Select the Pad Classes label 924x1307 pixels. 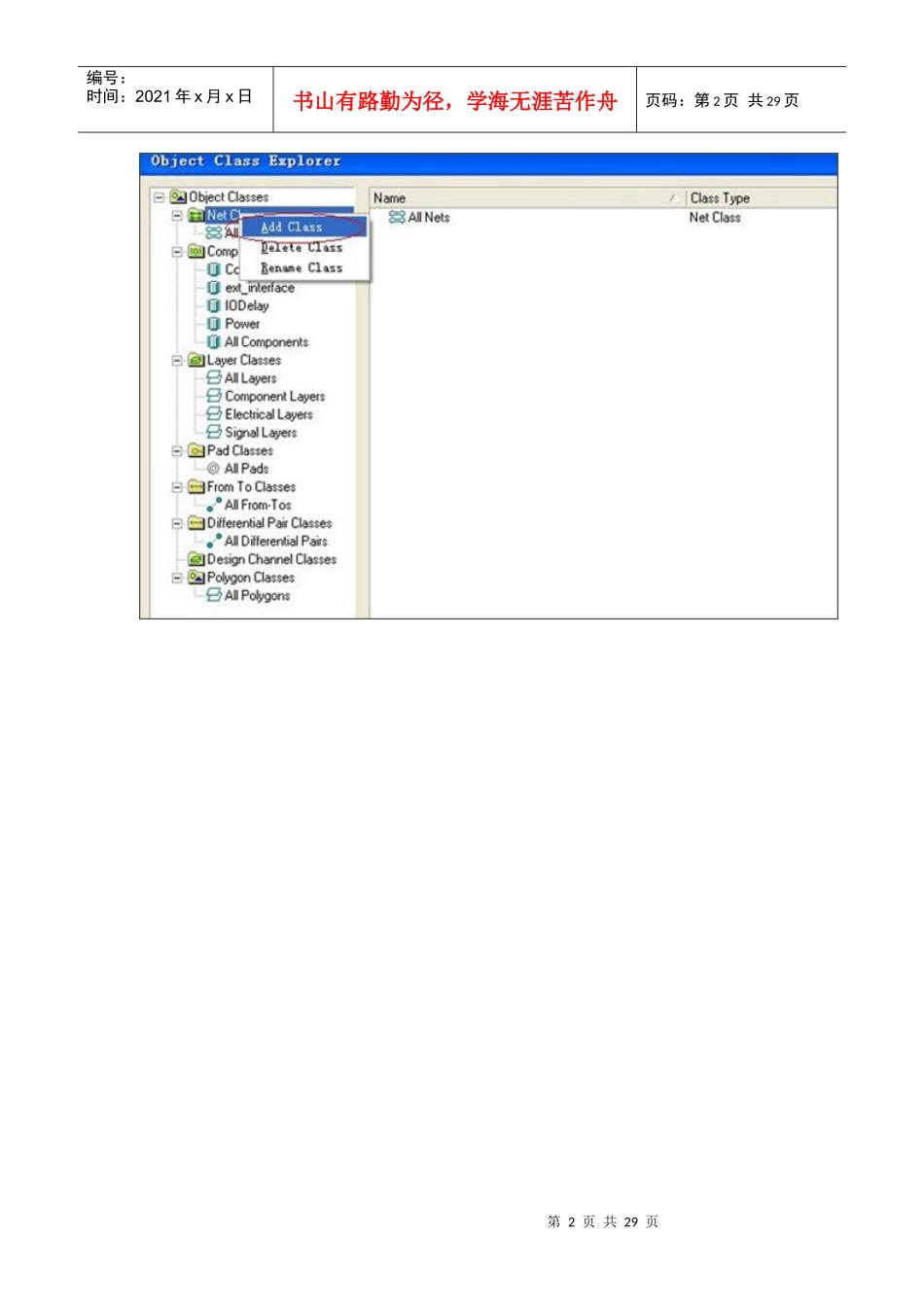(x=240, y=450)
